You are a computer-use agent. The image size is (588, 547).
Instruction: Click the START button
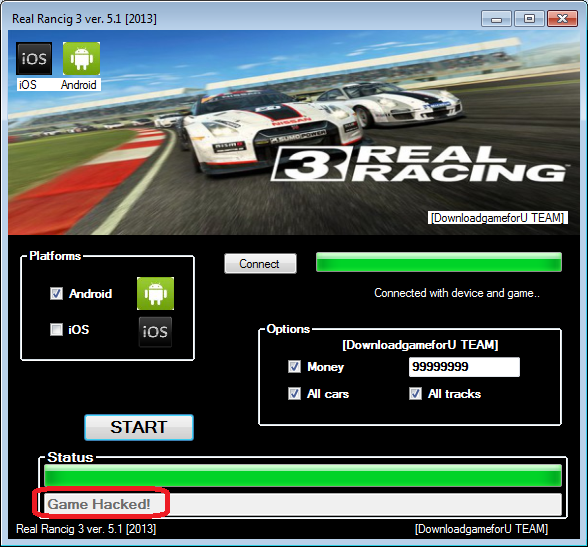139,427
